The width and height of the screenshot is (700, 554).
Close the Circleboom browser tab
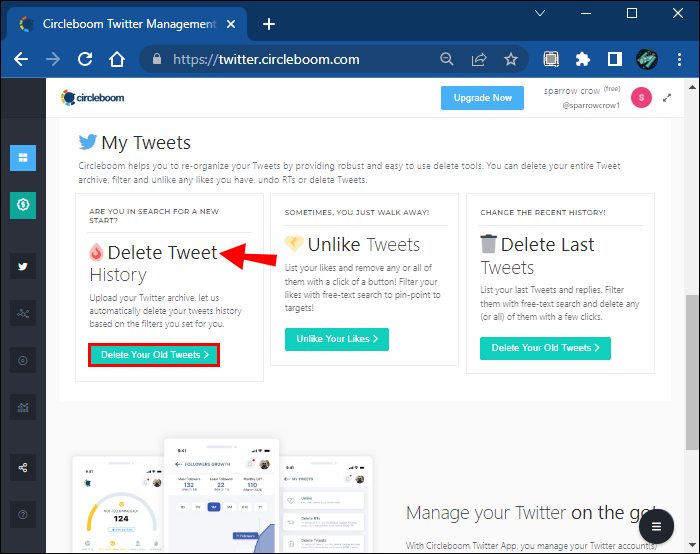click(x=231, y=24)
